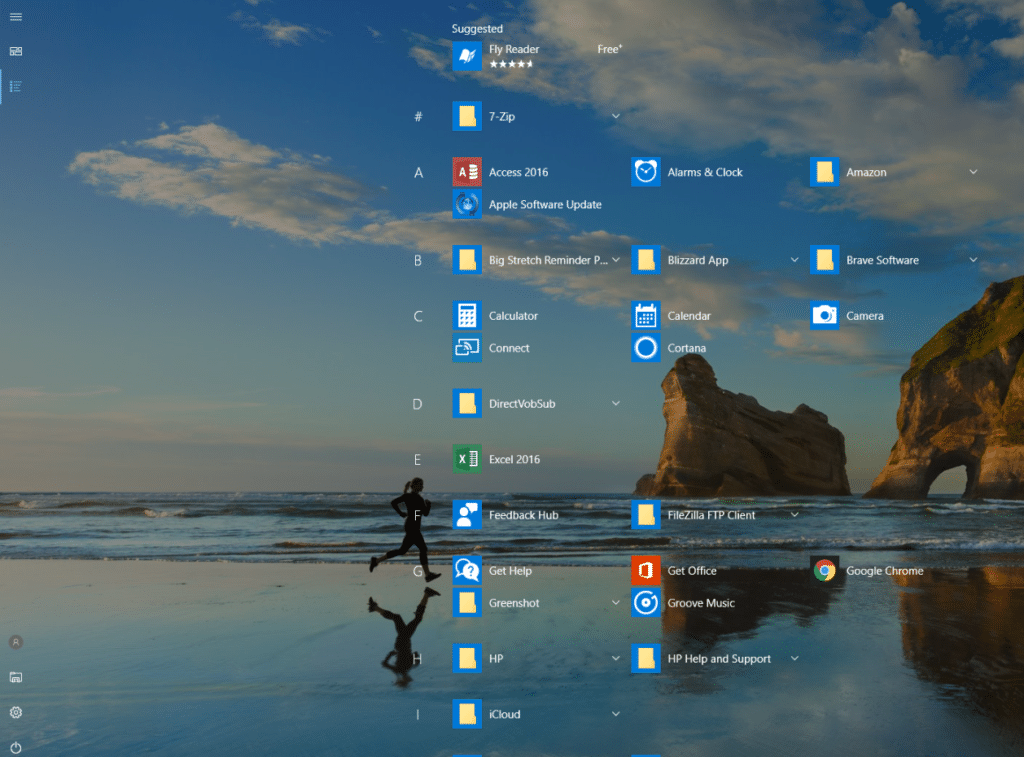Click the Brave Software folder icon
The height and width of the screenshot is (757, 1024).
pyautogui.click(x=825, y=260)
